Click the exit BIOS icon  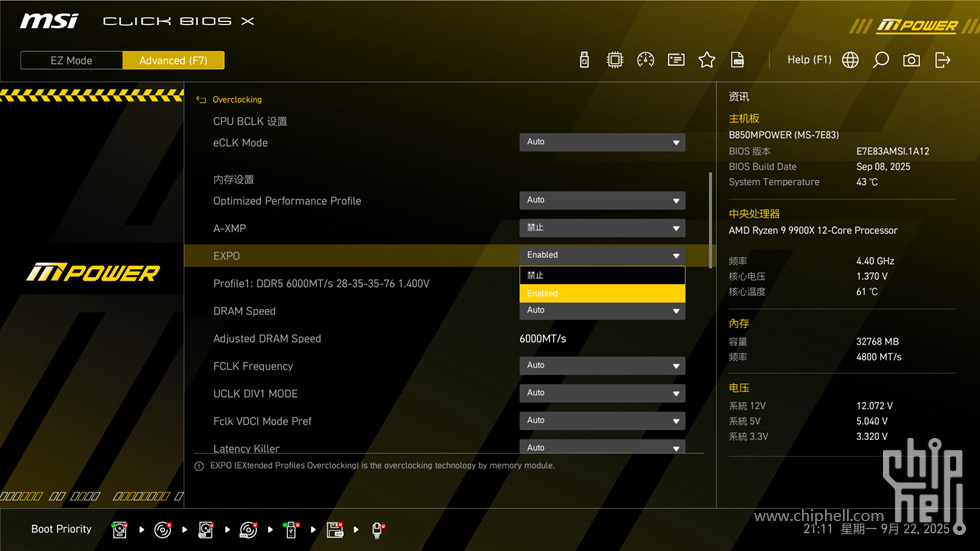click(942, 60)
